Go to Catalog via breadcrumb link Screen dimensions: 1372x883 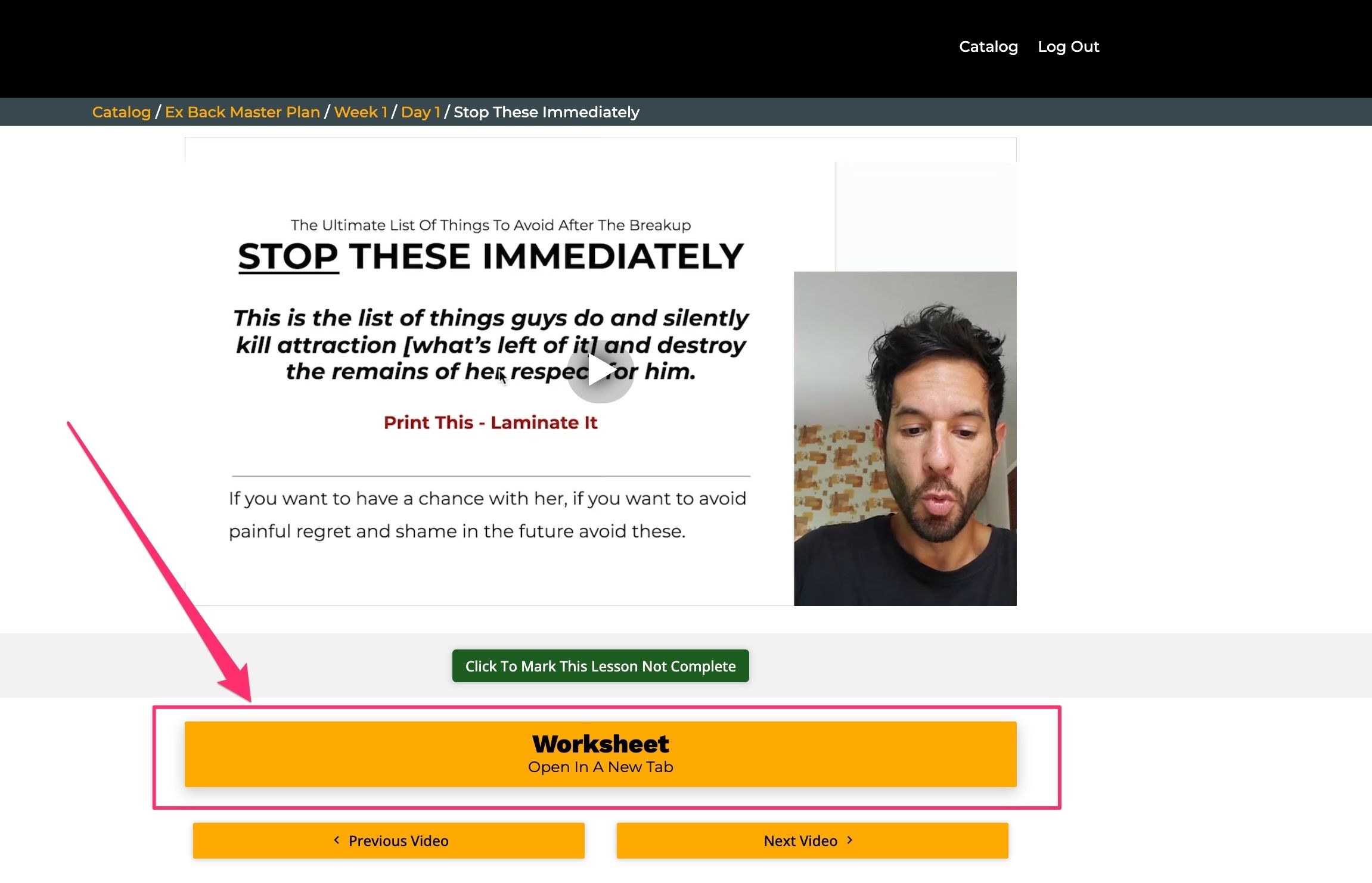click(x=122, y=112)
